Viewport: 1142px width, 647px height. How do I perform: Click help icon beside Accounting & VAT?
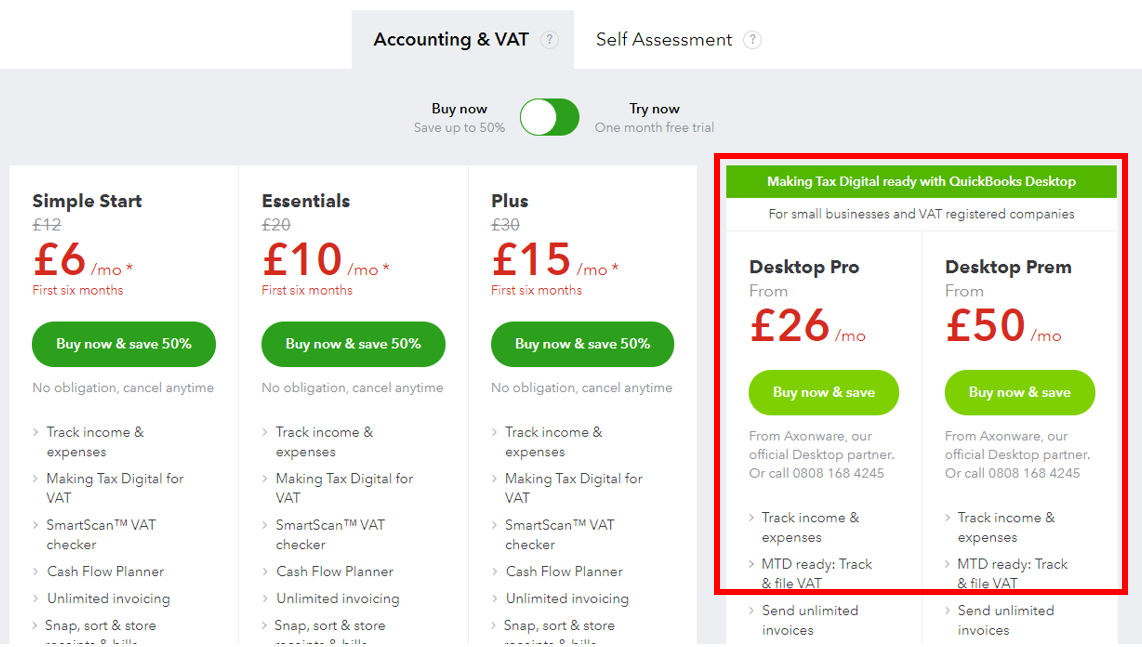(549, 40)
